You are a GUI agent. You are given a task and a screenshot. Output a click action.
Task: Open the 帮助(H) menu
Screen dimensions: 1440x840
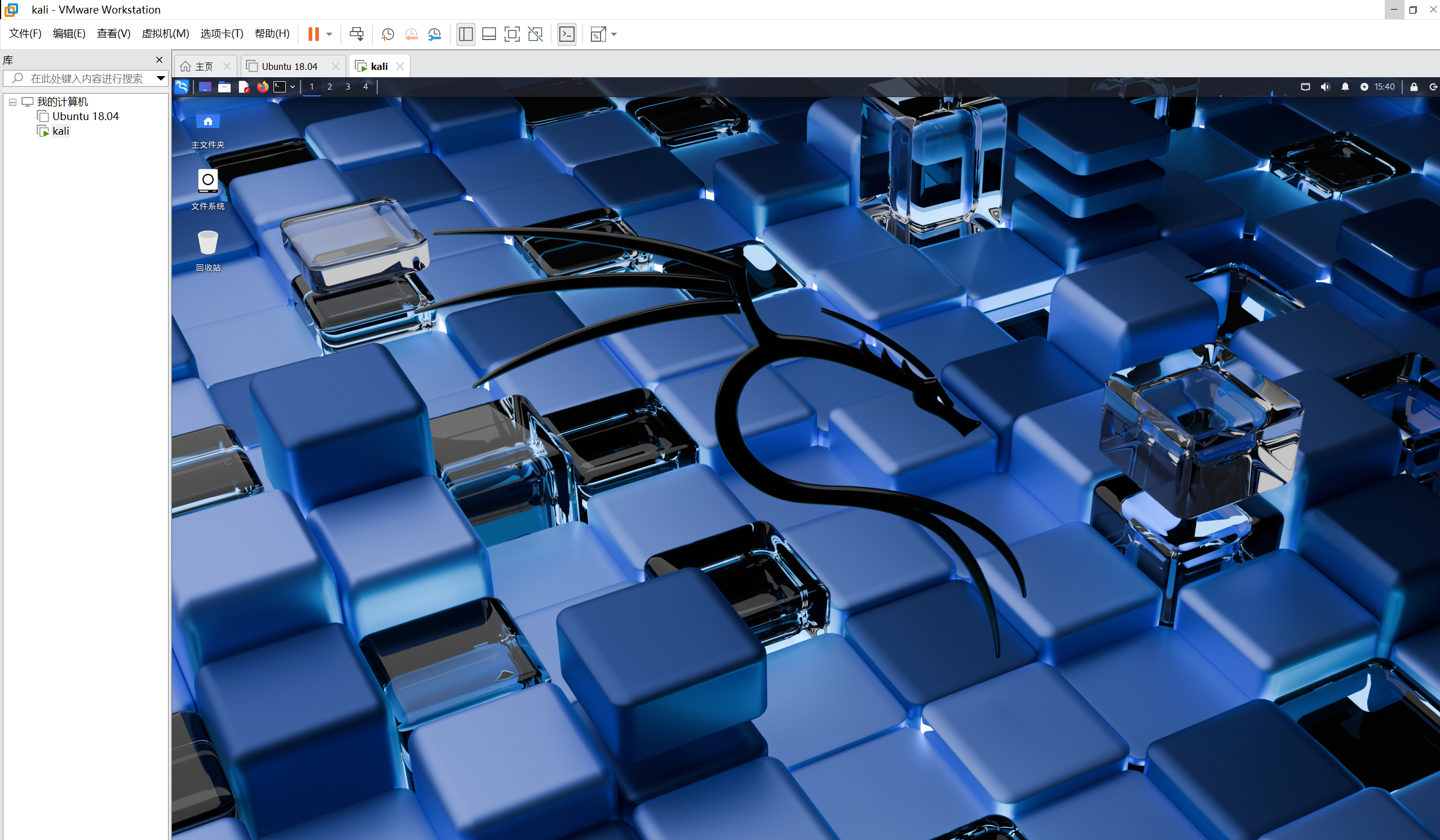click(x=272, y=34)
